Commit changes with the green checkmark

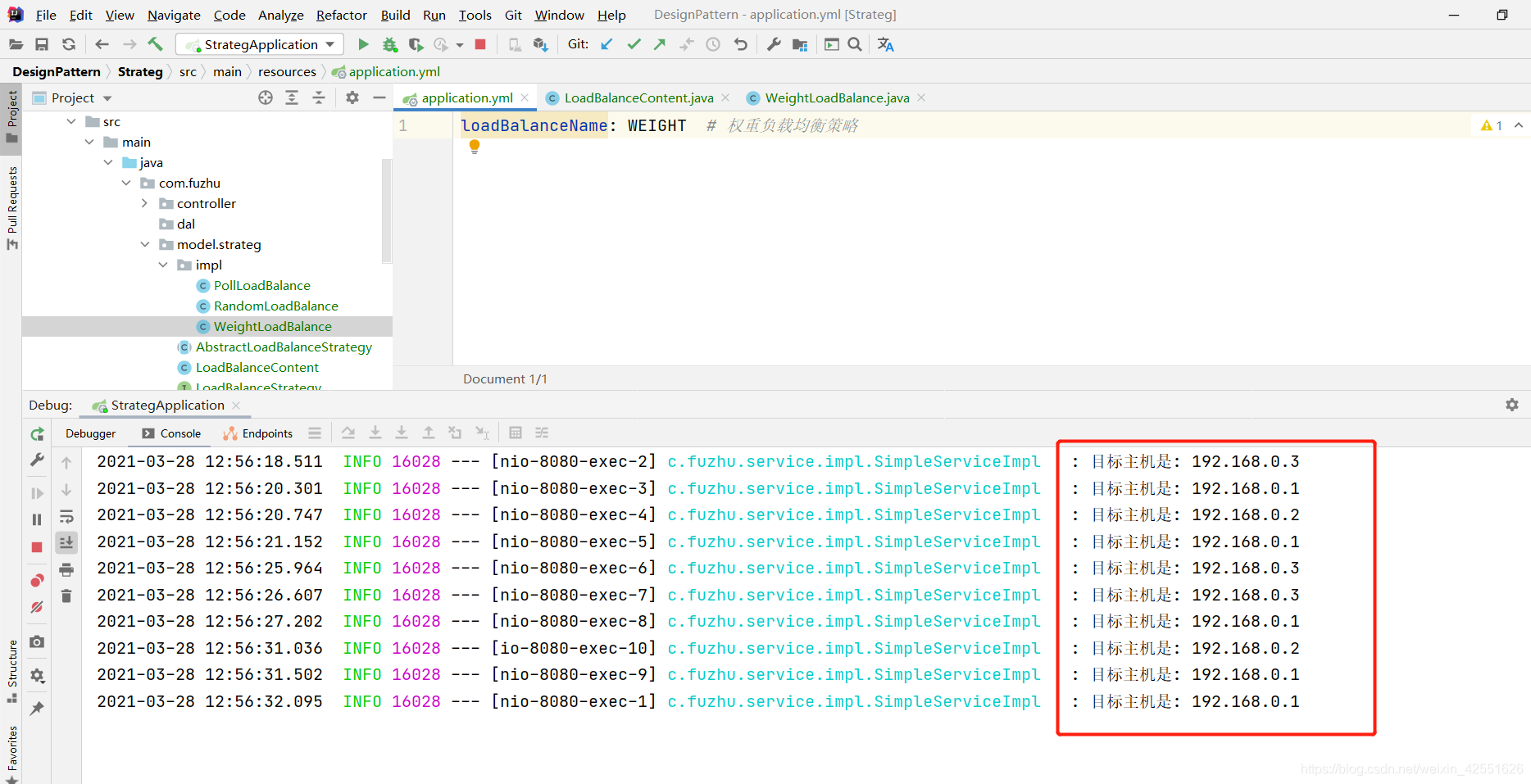[634, 44]
